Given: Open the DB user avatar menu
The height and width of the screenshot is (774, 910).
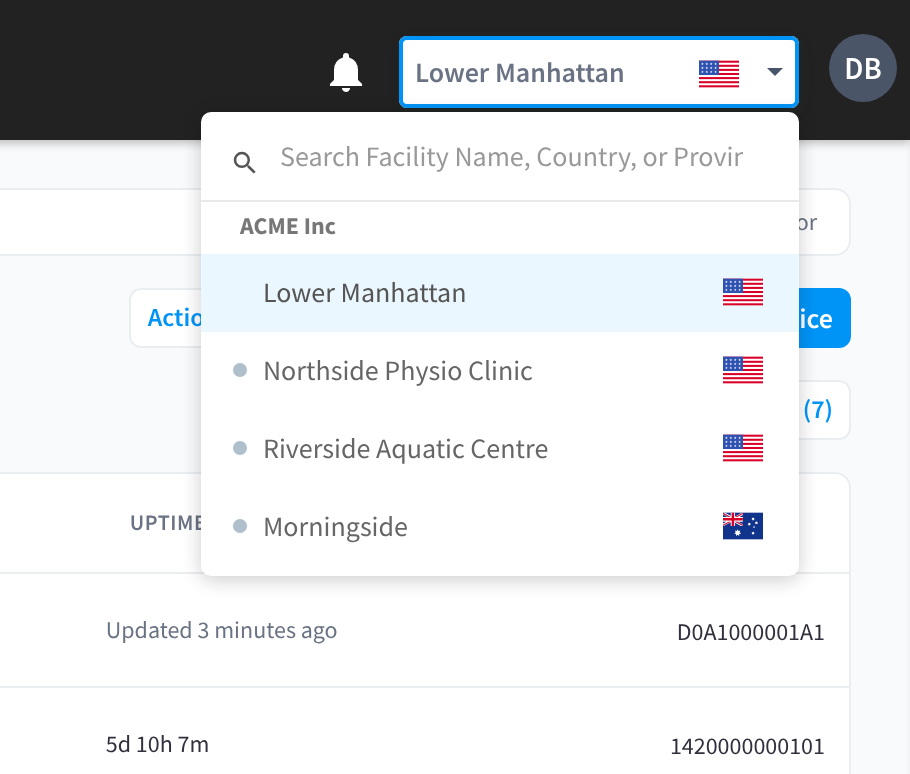Looking at the screenshot, I should pos(862,68).
